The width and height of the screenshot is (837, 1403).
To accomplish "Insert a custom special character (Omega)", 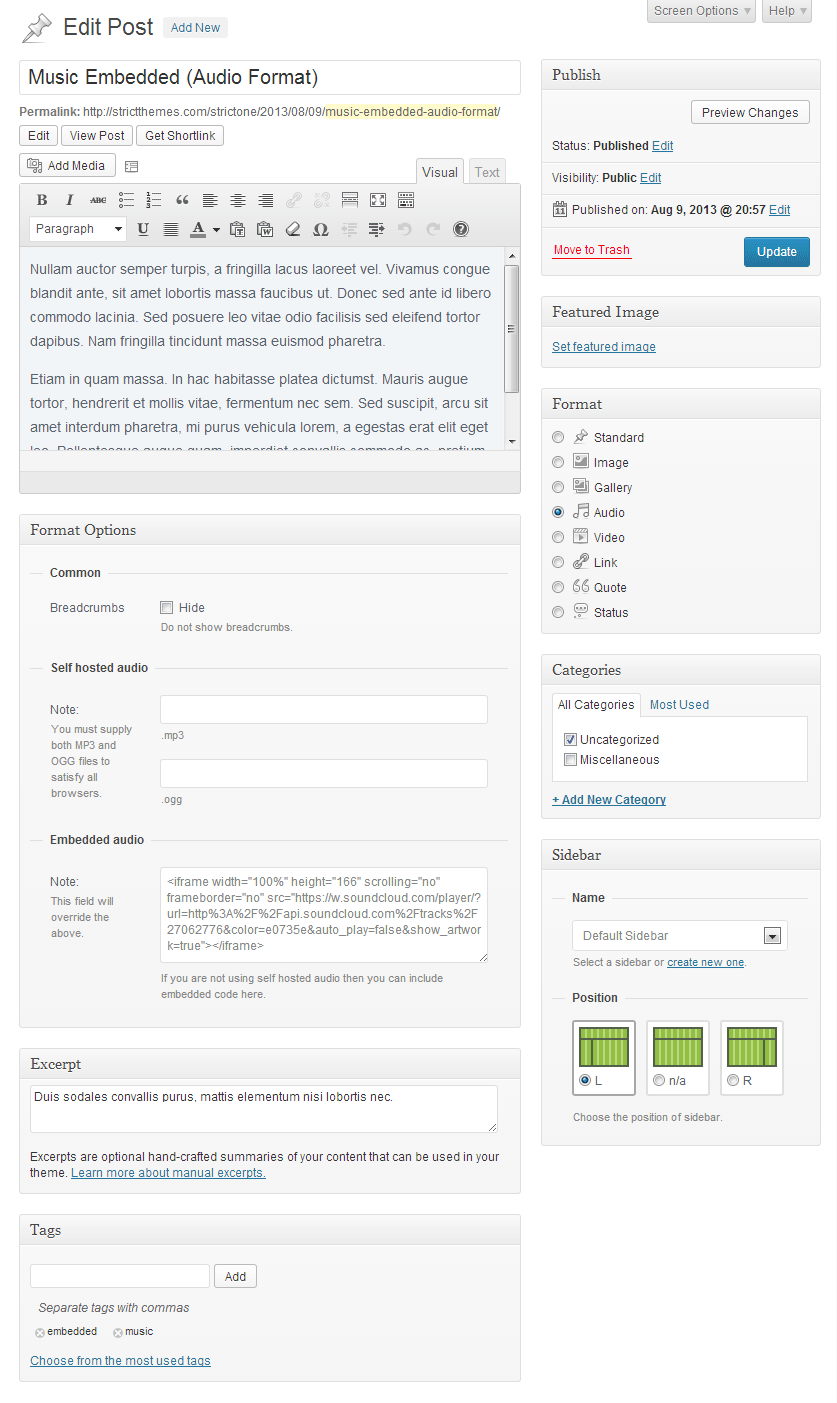I will coord(321,229).
